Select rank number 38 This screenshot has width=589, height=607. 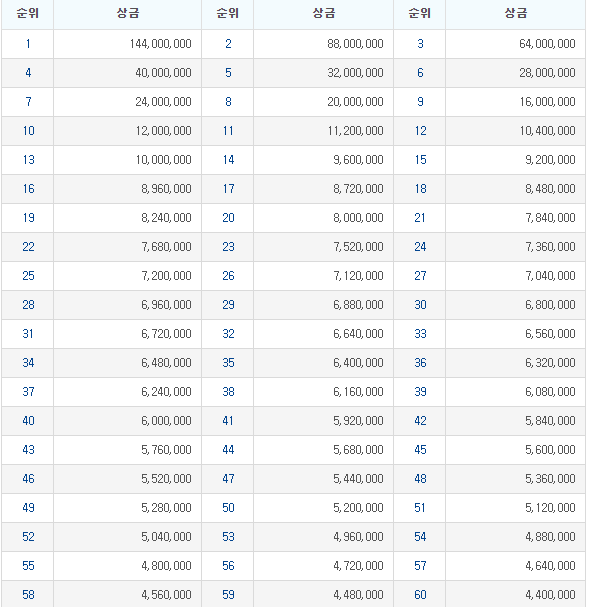[228, 392]
